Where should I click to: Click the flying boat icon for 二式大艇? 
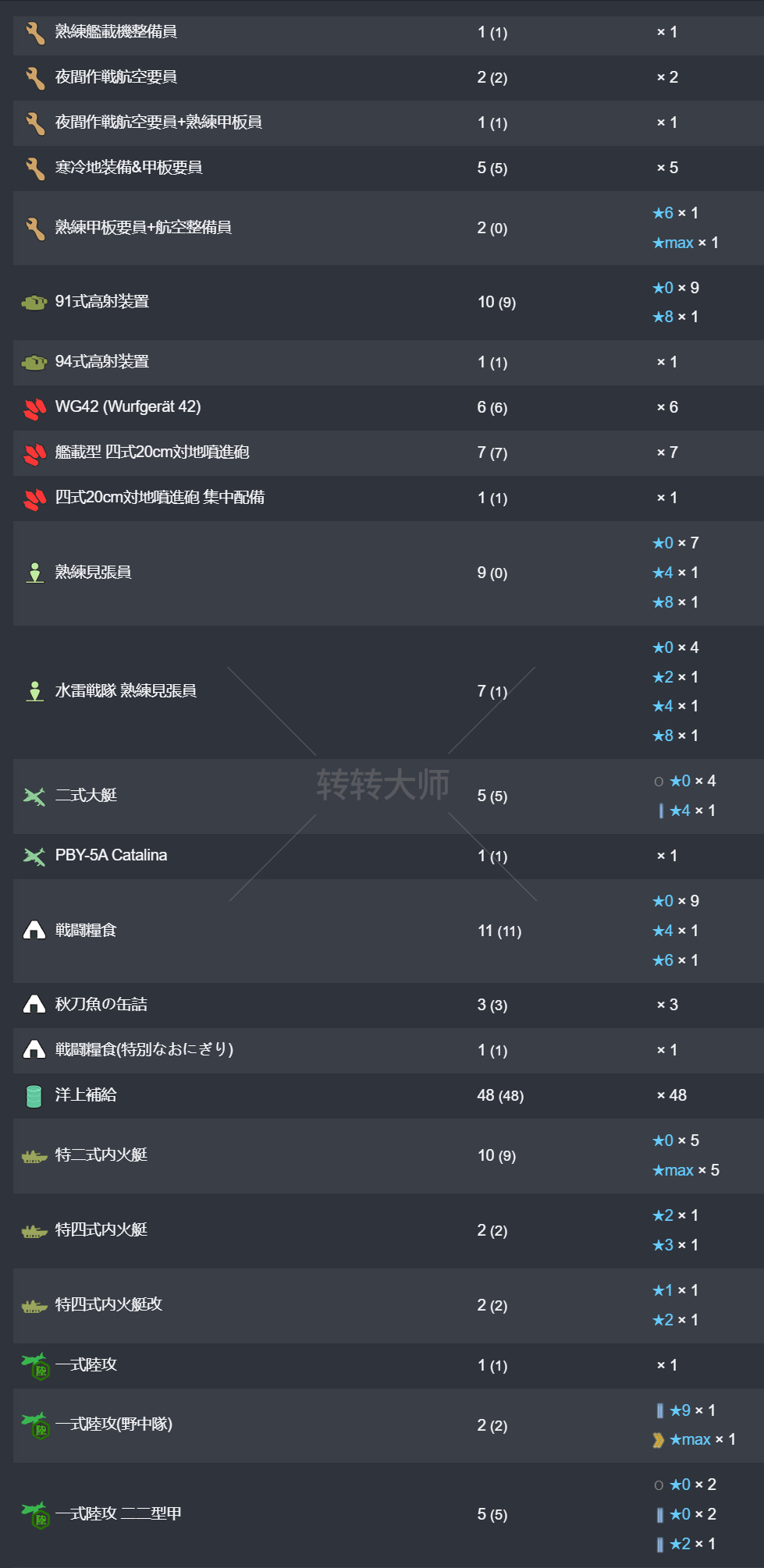(34, 796)
